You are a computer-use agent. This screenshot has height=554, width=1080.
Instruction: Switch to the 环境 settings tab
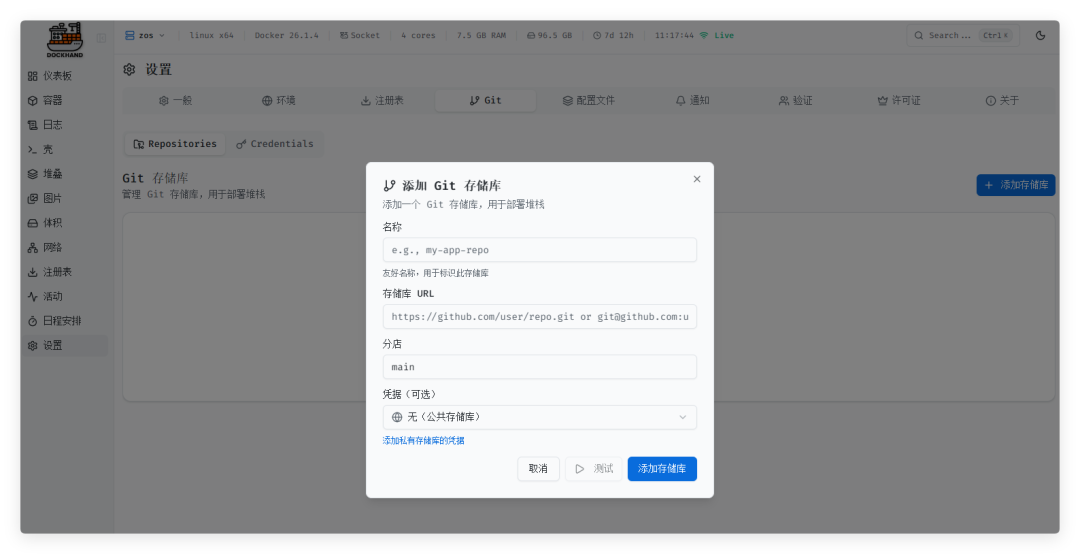pyautogui.click(x=278, y=101)
